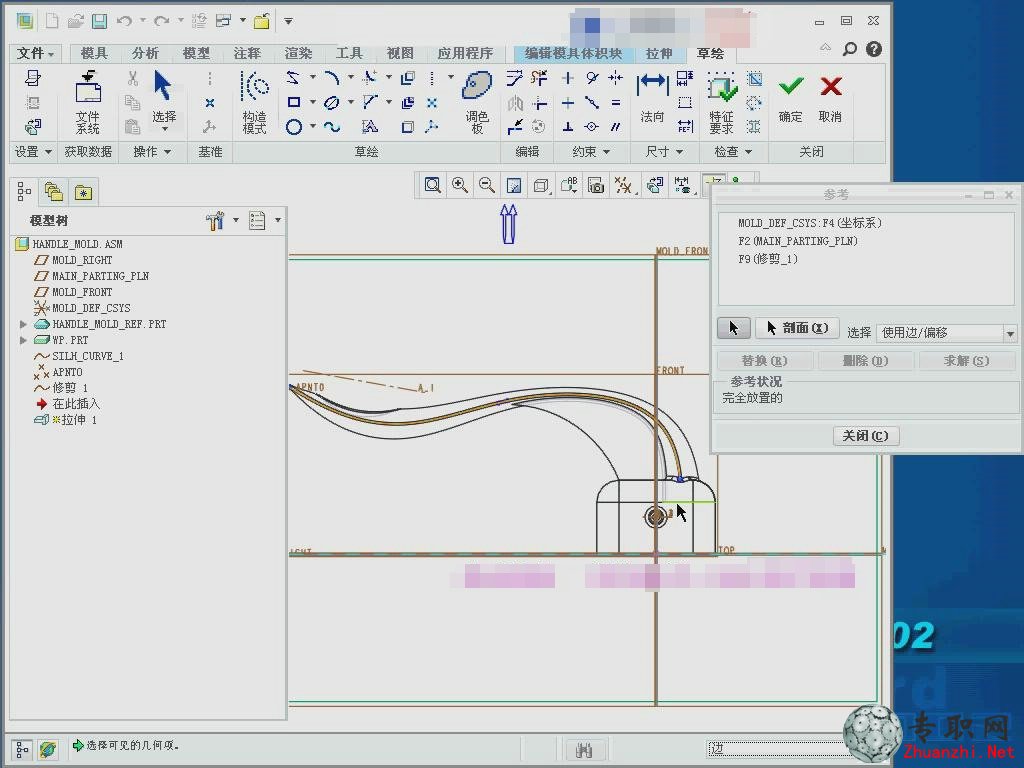
Task: Select MOLD_DEF_CSYS in the model tree
Action: click(x=91, y=308)
